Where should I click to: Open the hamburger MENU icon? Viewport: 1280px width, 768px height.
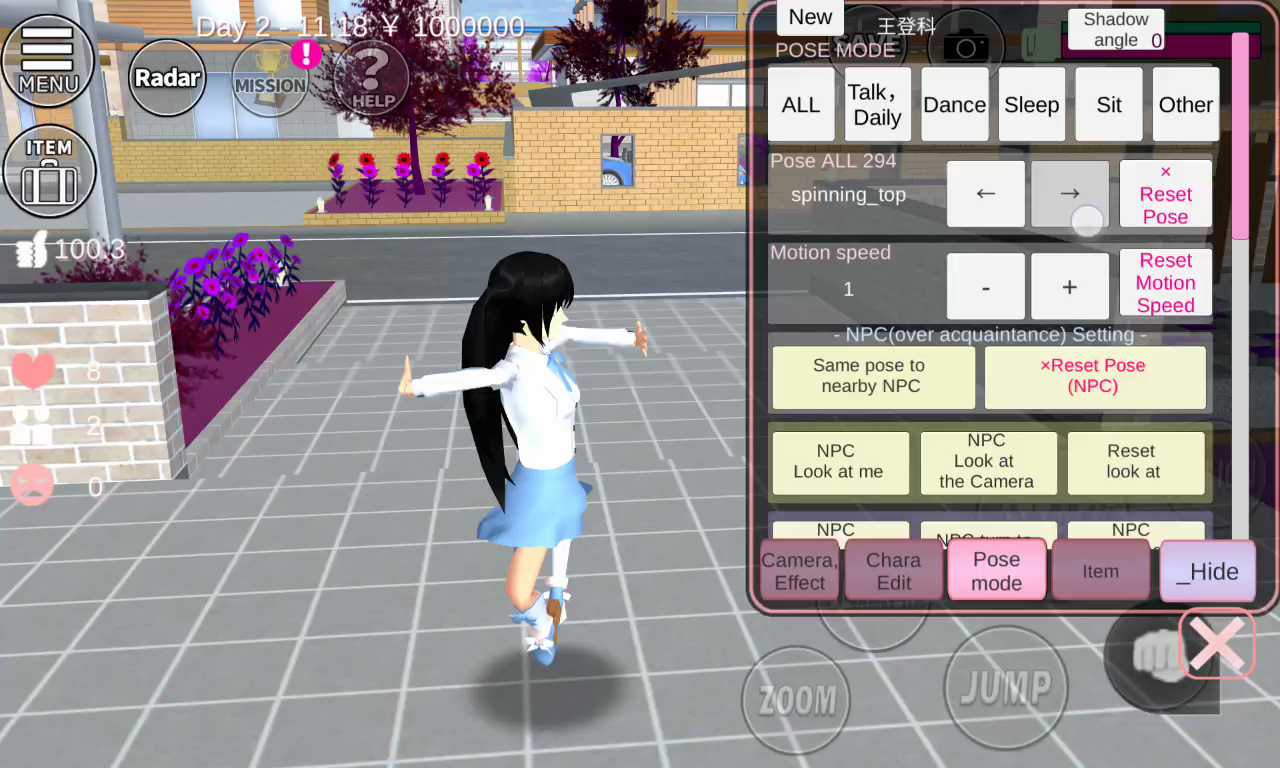(x=47, y=60)
